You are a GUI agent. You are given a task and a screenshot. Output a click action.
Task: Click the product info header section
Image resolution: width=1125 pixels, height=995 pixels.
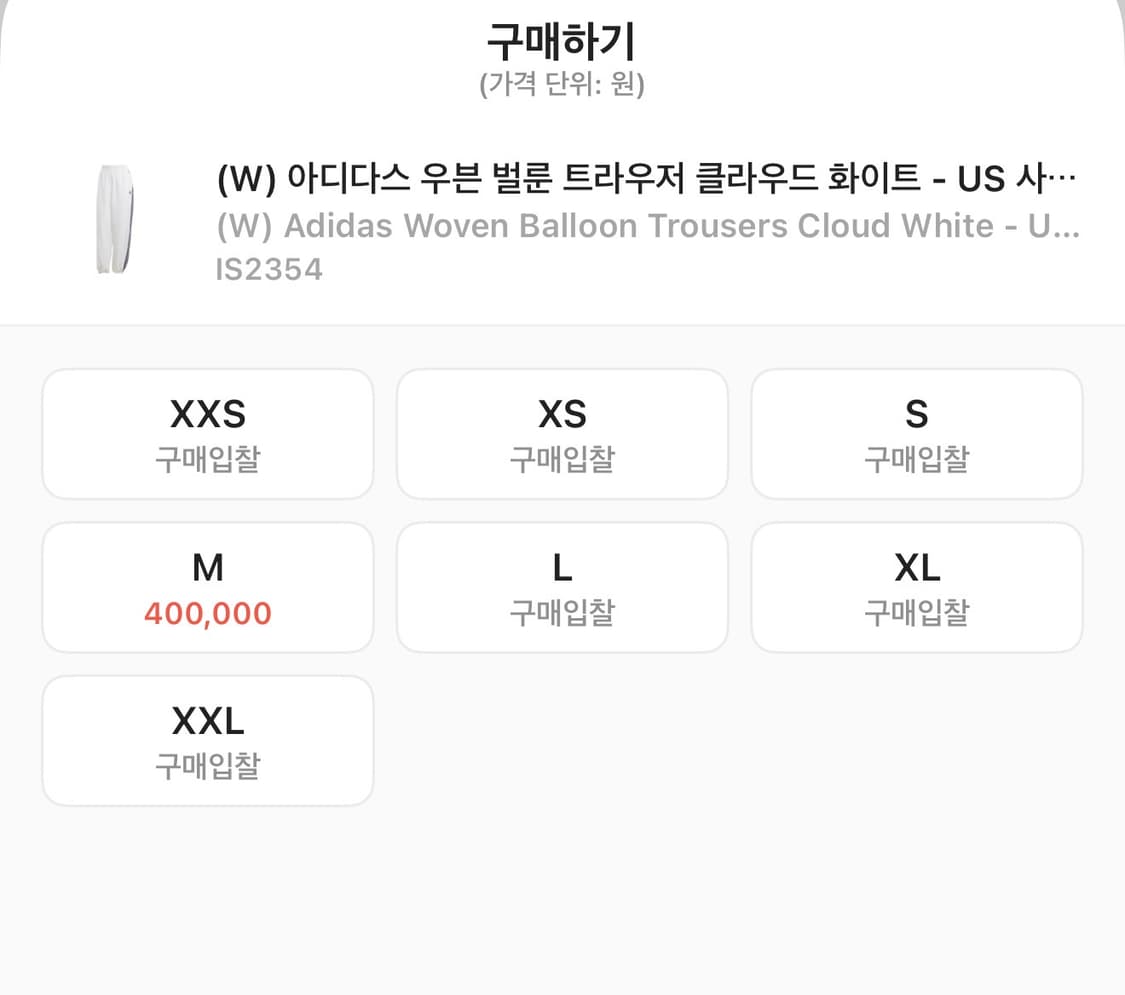562,222
